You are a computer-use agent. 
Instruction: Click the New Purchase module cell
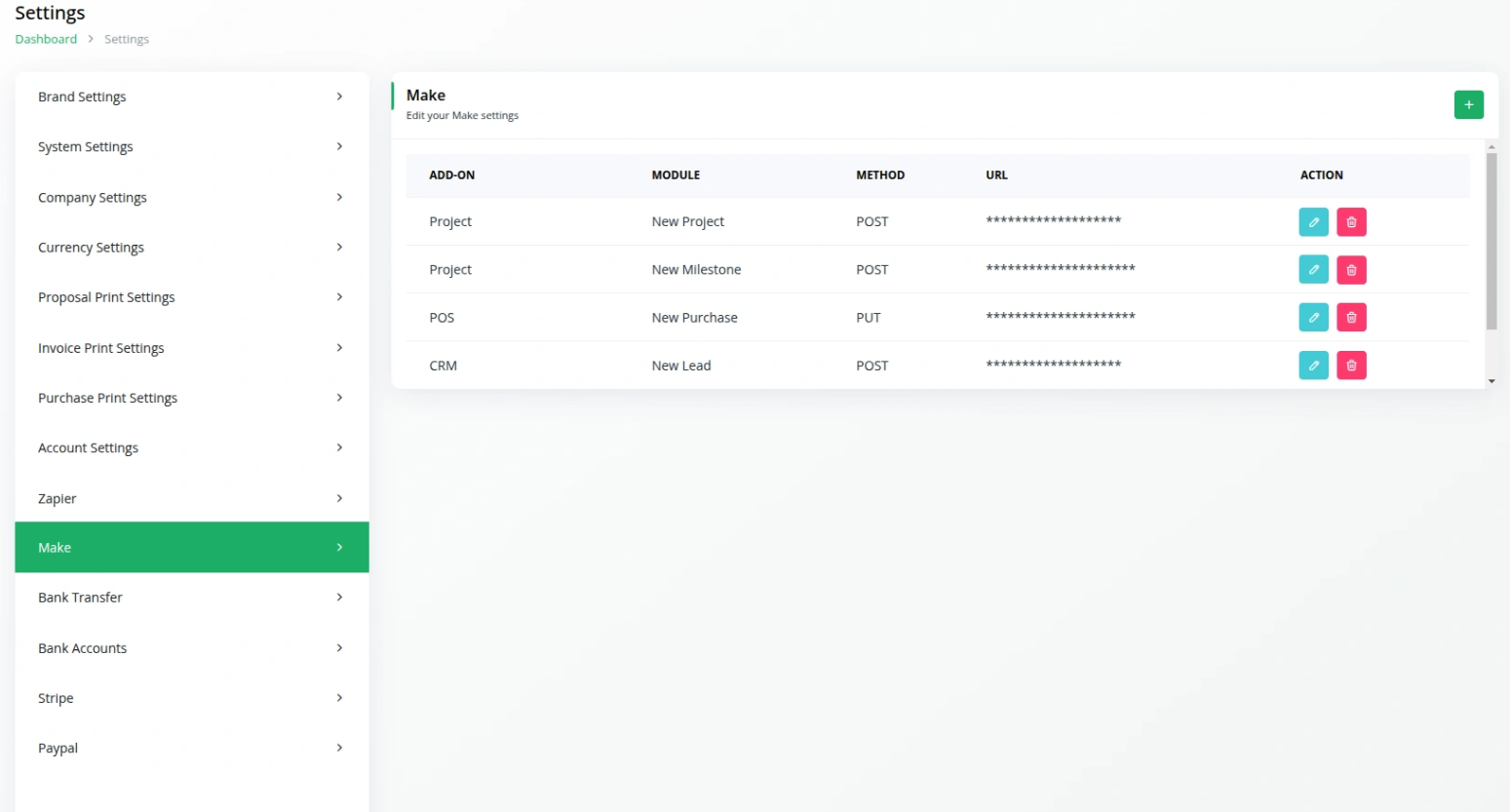coord(694,318)
